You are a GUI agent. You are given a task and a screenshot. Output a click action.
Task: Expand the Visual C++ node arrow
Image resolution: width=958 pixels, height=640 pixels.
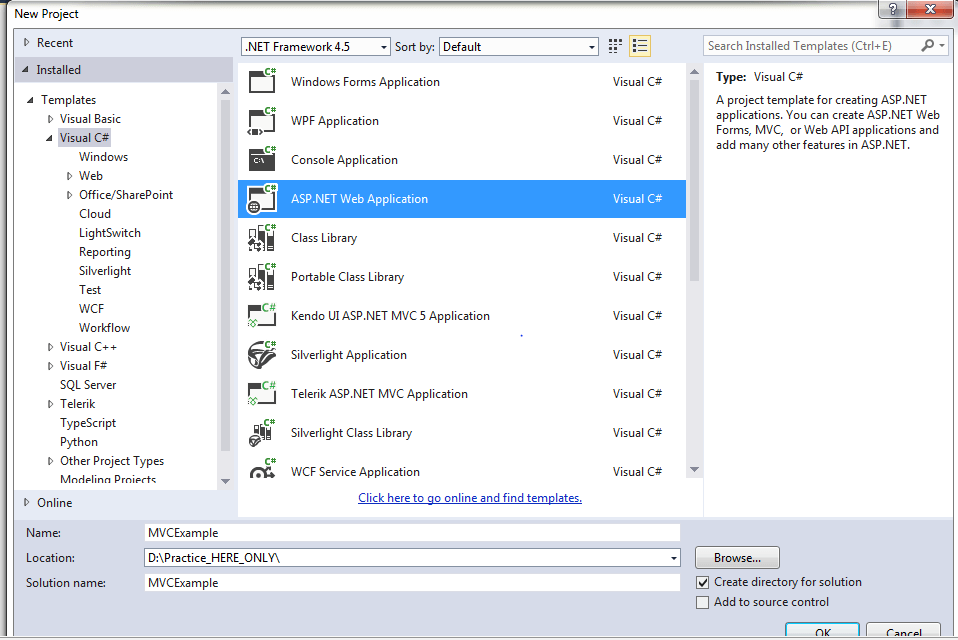tap(50, 347)
